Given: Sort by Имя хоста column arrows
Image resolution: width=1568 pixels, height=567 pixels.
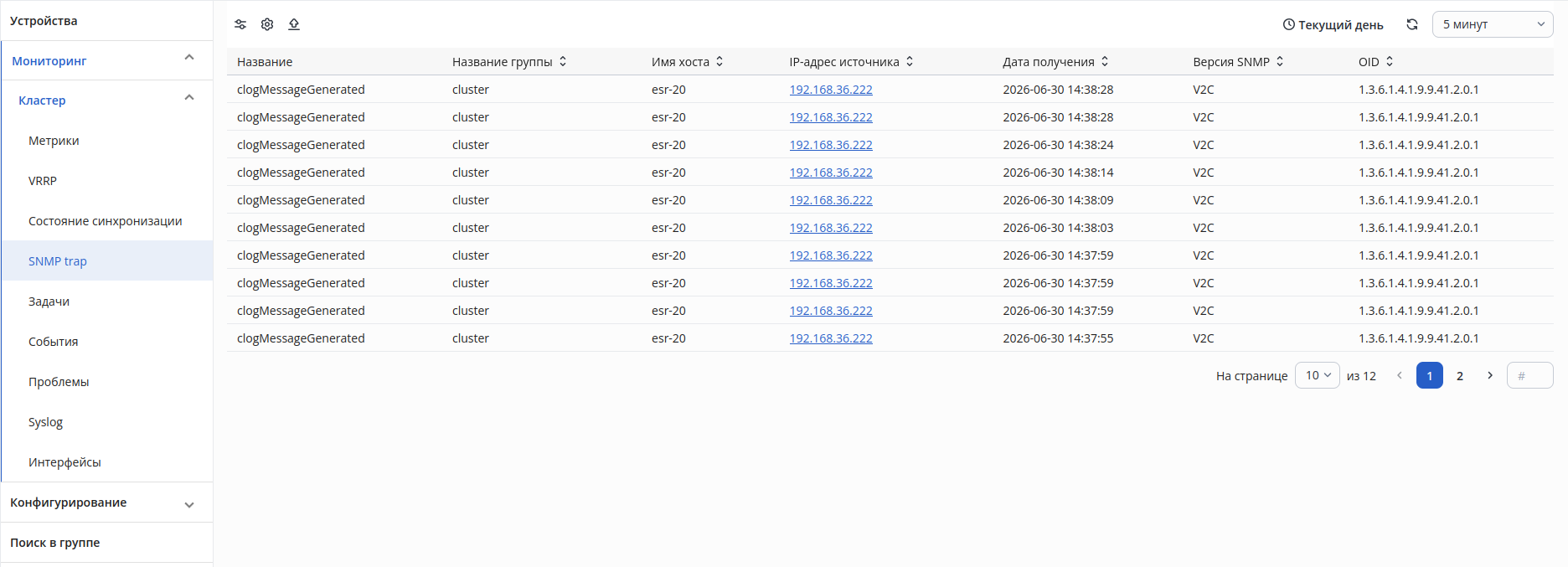Looking at the screenshot, I should (x=720, y=61).
